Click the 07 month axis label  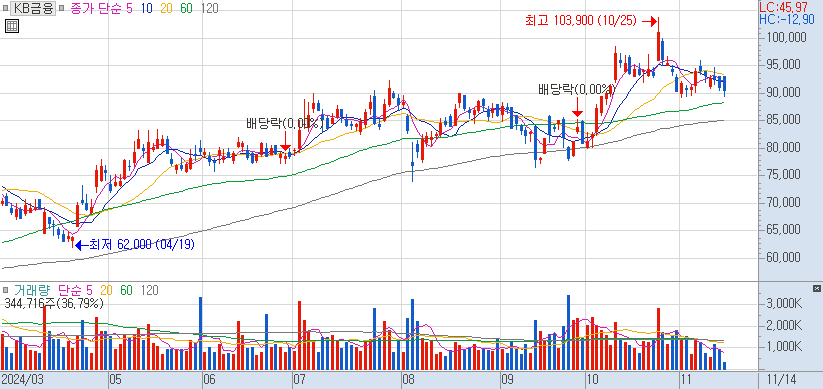[x=299, y=379]
